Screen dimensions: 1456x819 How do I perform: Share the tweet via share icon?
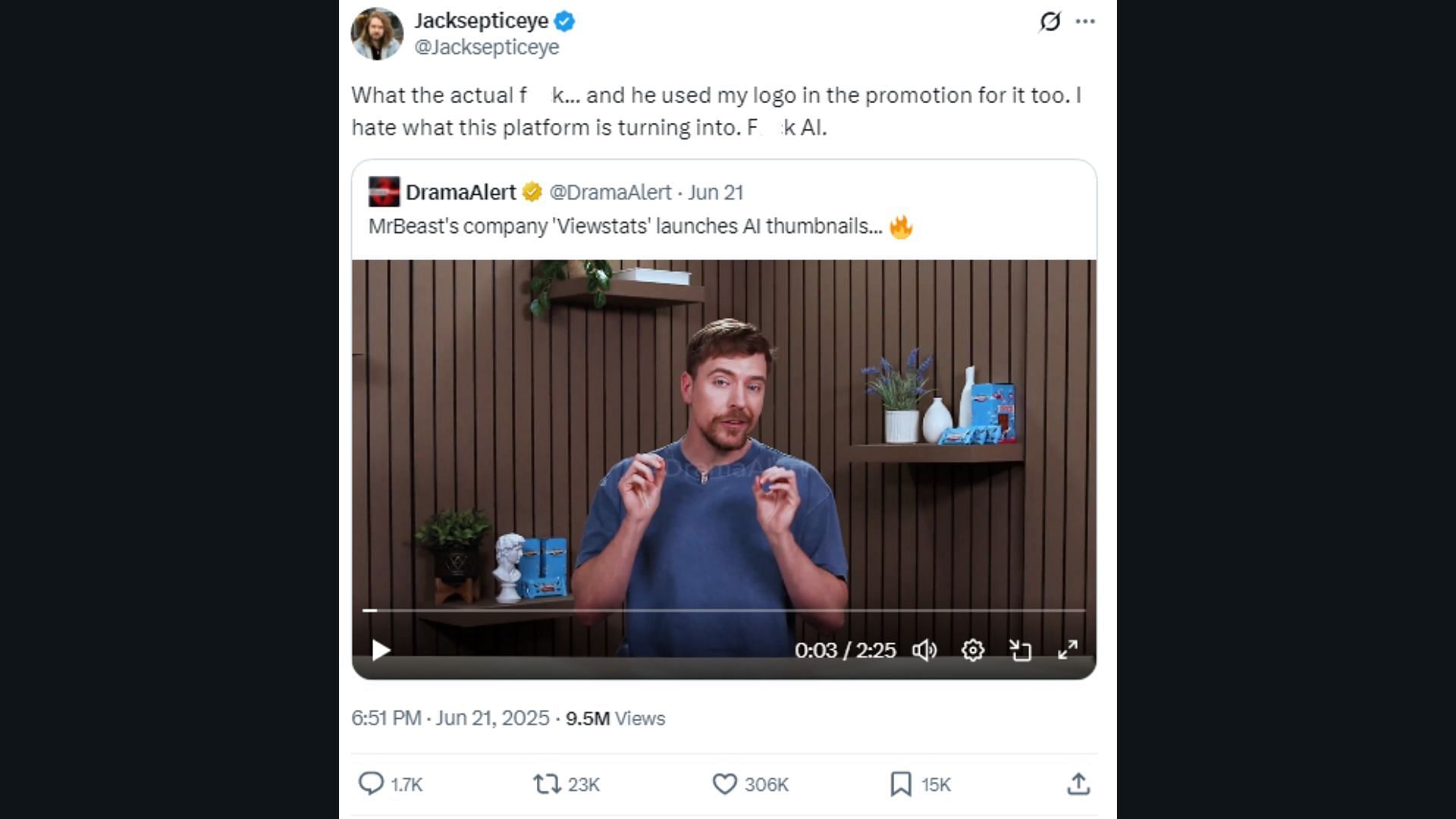pyautogui.click(x=1078, y=783)
